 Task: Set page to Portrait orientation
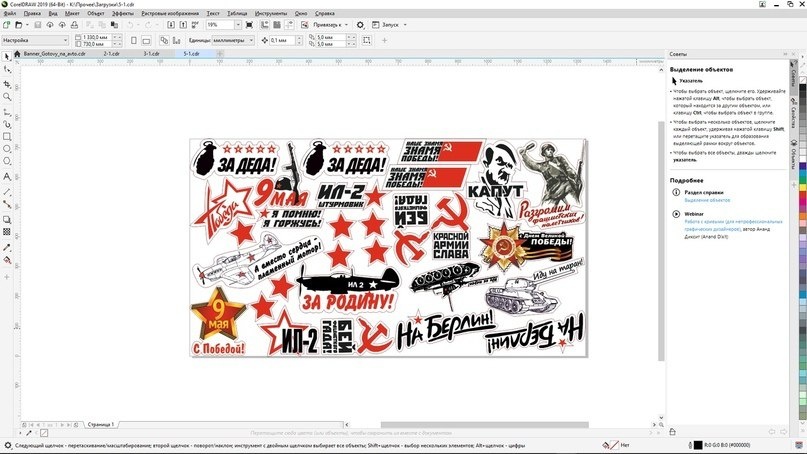point(134,40)
